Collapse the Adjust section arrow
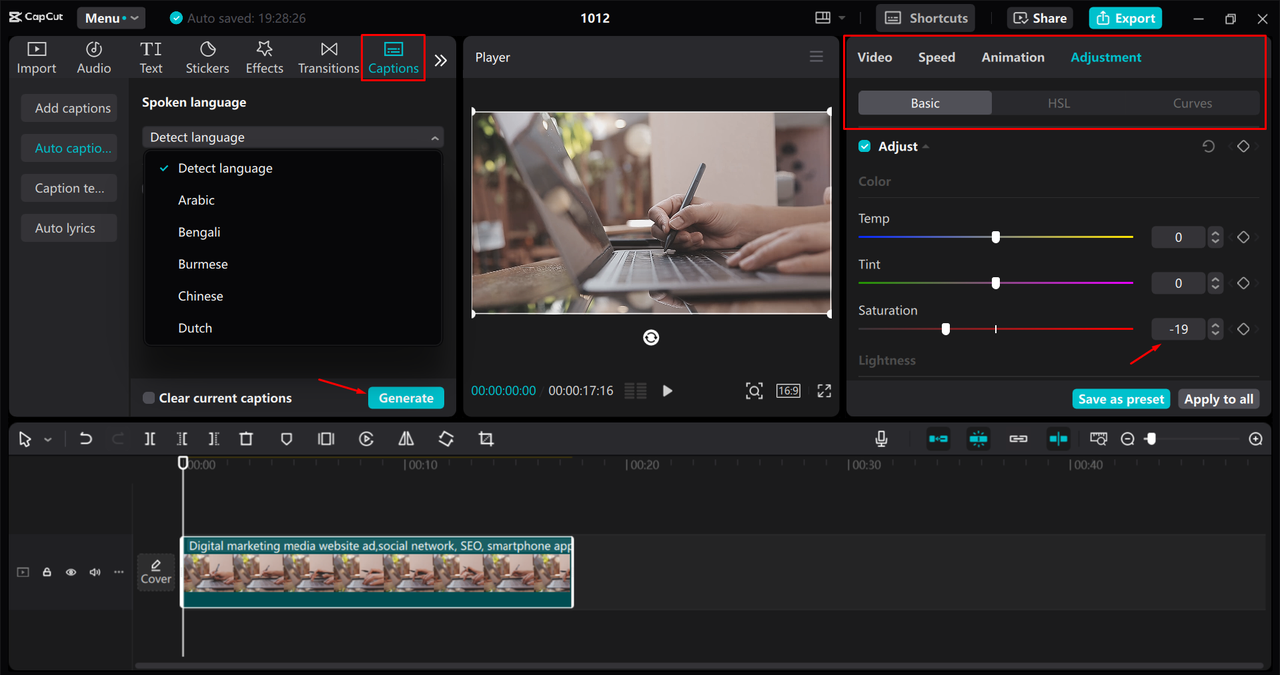This screenshot has height=675, width=1280. point(926,147)
